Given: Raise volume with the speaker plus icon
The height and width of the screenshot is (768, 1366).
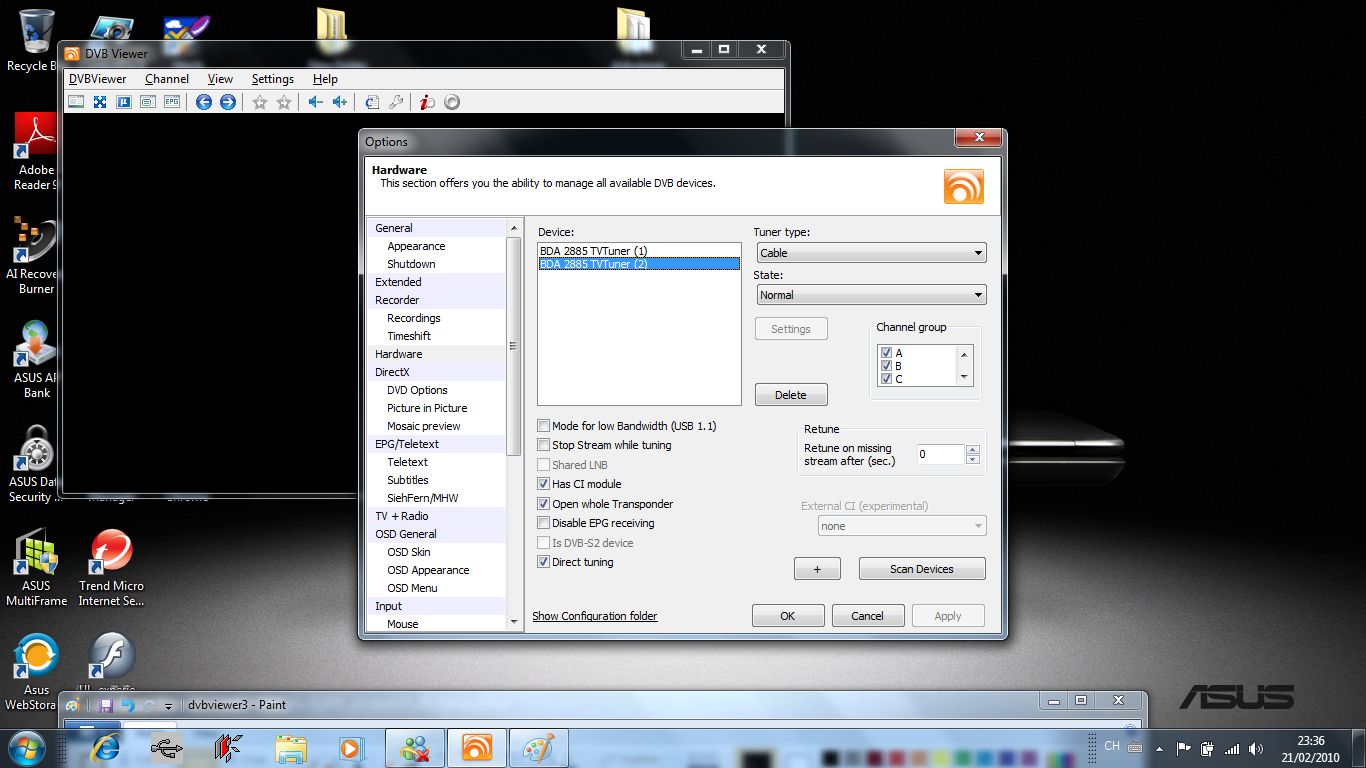Looking at the screenshot, I should [340, 102].
